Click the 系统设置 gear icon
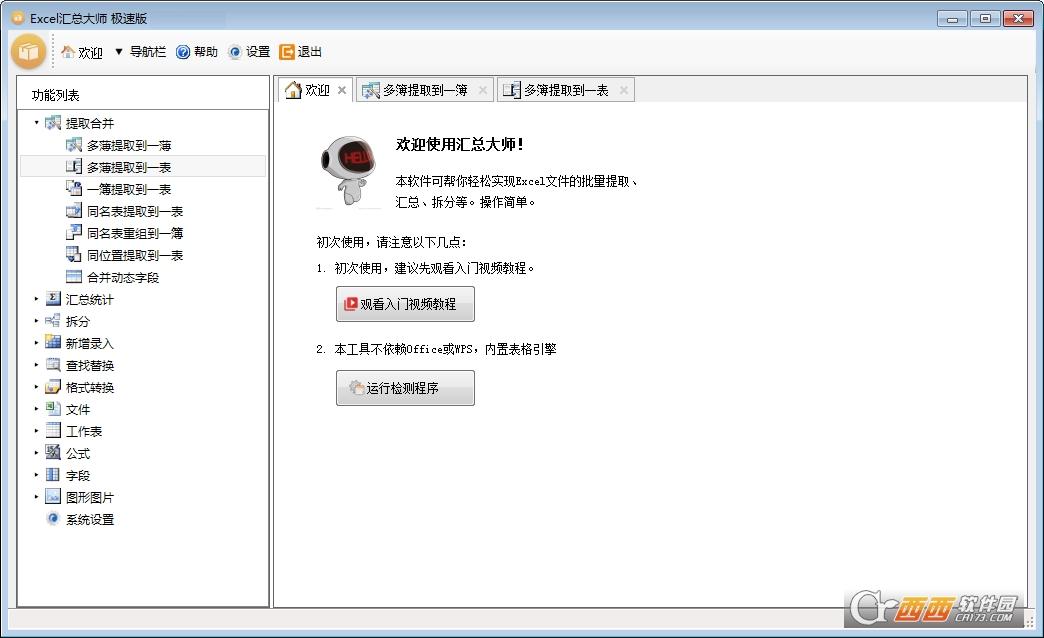This screenshot has width=1044, height=638. (x=53, y=518)
